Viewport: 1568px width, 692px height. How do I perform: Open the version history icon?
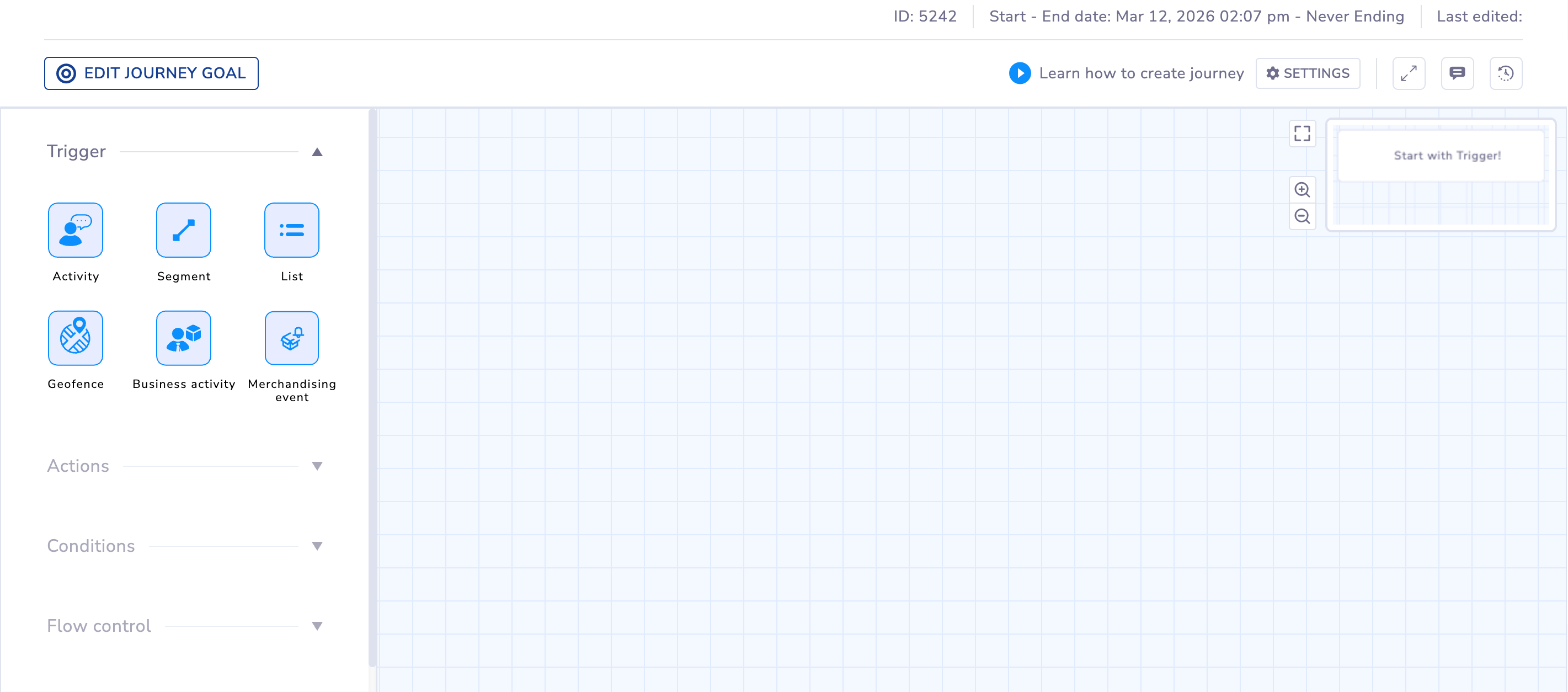click(1505, 73)
